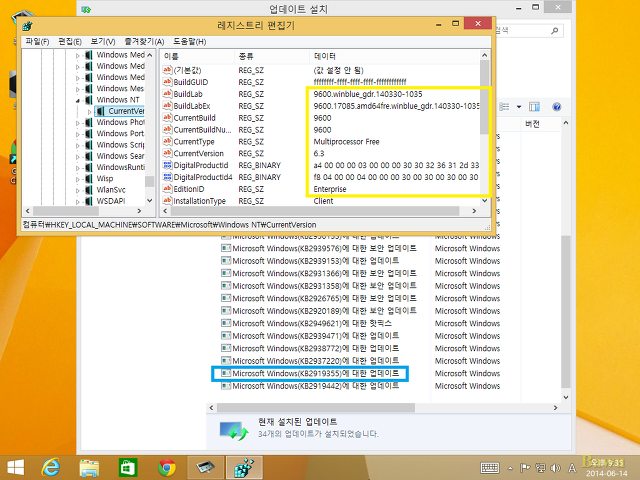640x480 pixels.
Task: Open the 파일(F) menu in Registry Editor
Action: point(37,42)
